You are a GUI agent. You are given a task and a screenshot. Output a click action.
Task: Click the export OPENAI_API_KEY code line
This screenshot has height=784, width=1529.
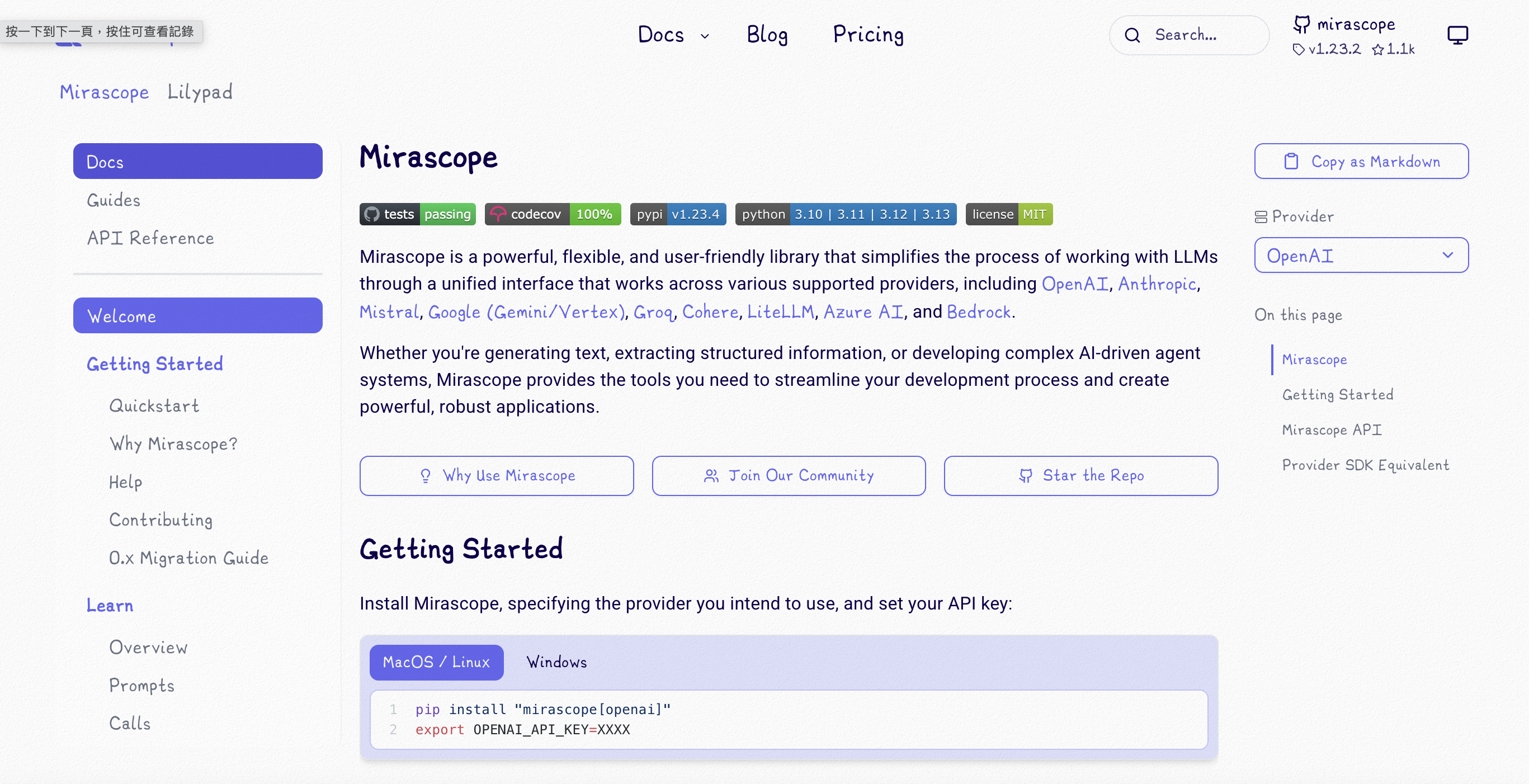(522, 729)
